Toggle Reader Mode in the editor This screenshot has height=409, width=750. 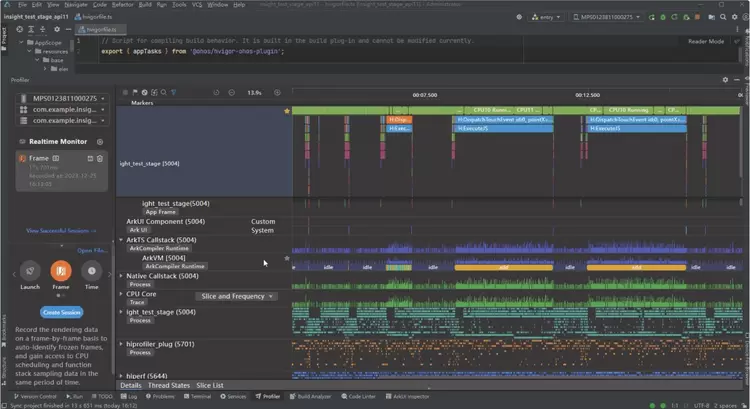click(x=707, y=42)
